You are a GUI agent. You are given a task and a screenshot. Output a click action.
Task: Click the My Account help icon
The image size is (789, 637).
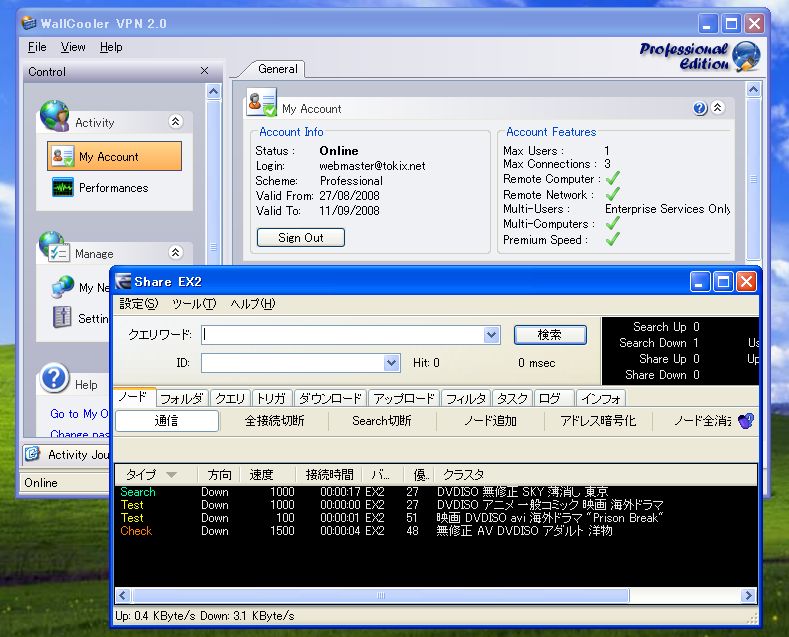pyautogui.click(x=700, y=108)
